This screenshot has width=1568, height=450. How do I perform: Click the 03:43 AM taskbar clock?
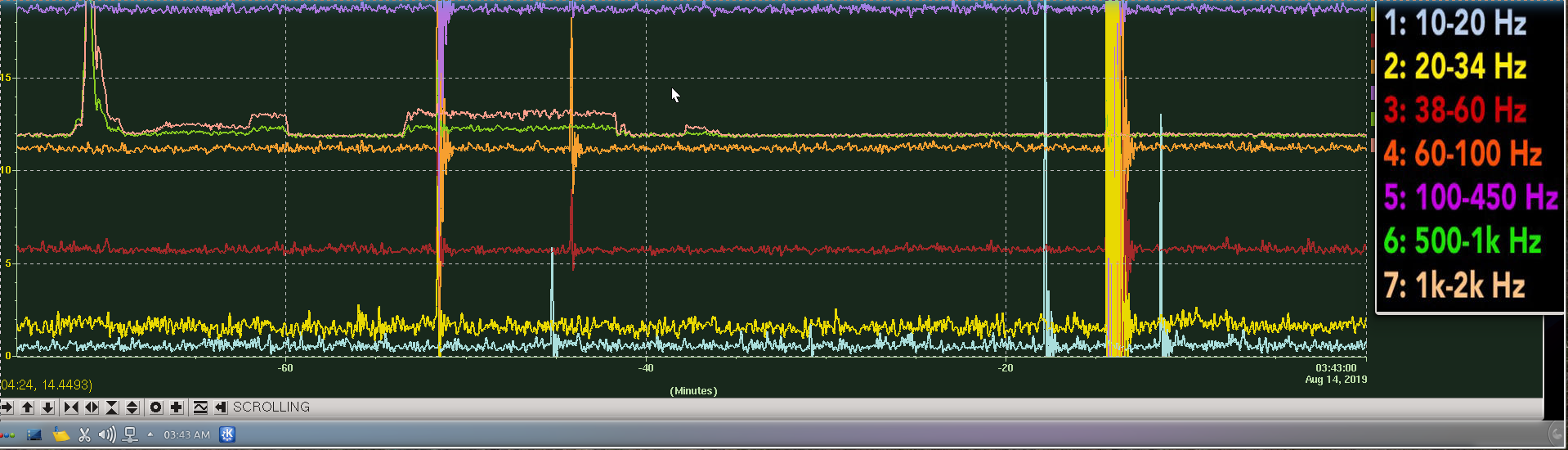(186, 434)
